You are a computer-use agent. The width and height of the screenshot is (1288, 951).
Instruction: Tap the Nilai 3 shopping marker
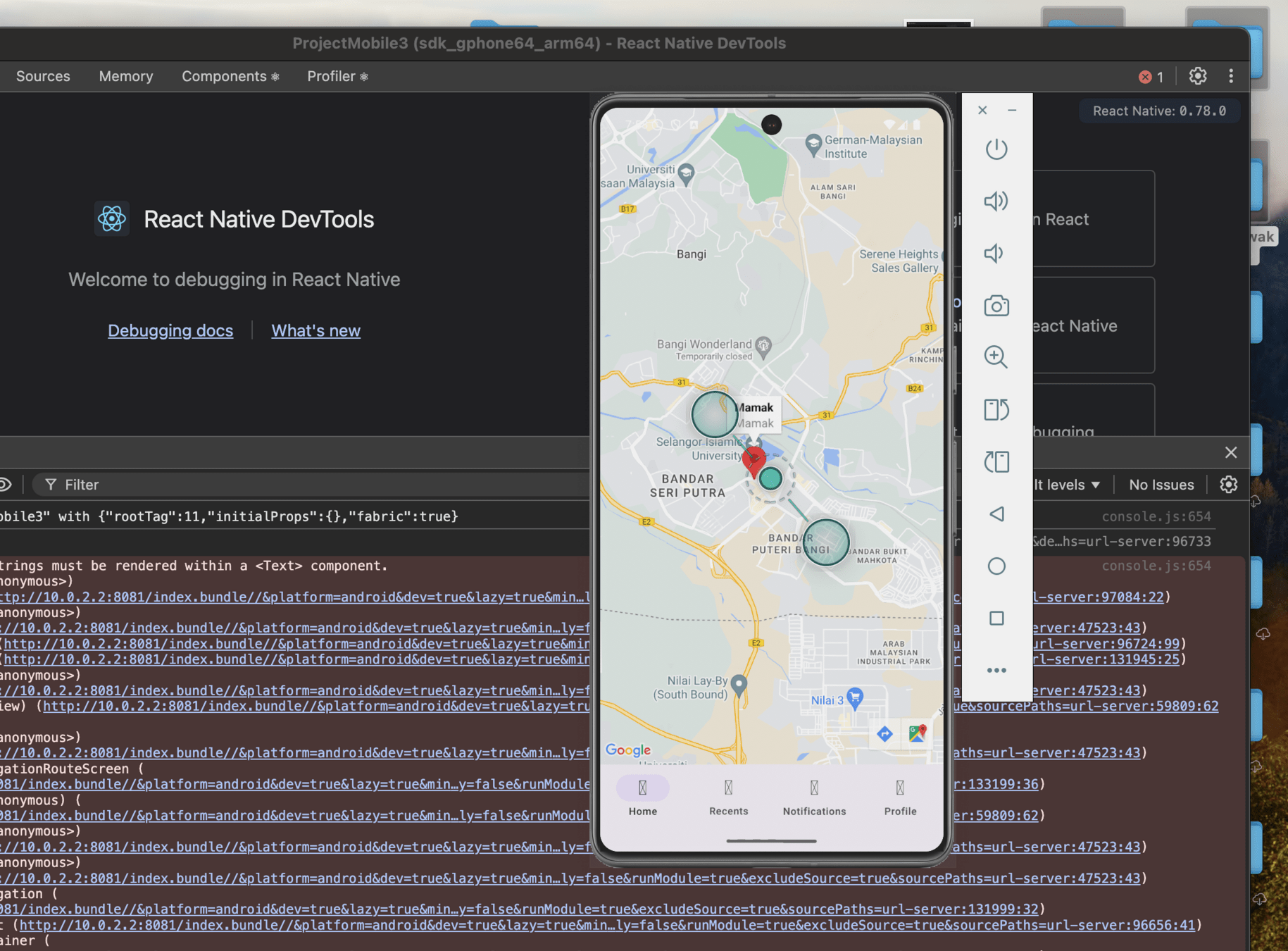tap(855, 698)
